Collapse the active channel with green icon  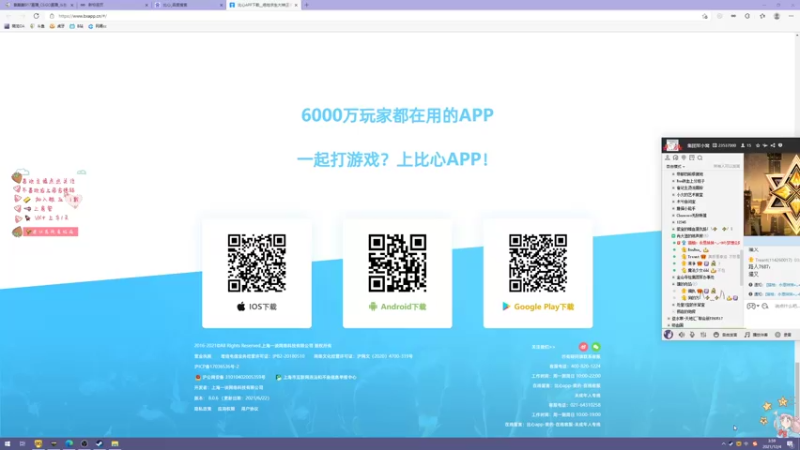[673, 236]
